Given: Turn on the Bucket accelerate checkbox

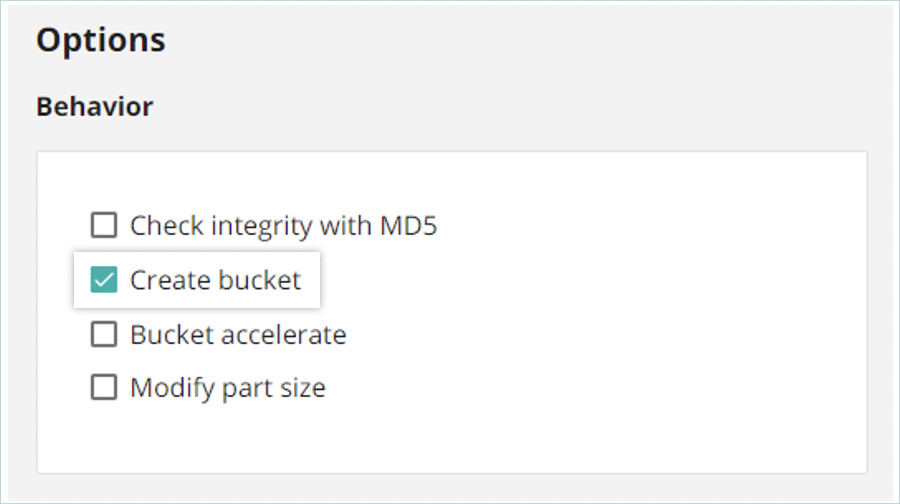Looking at the screenshot, I should pos(104,334).
